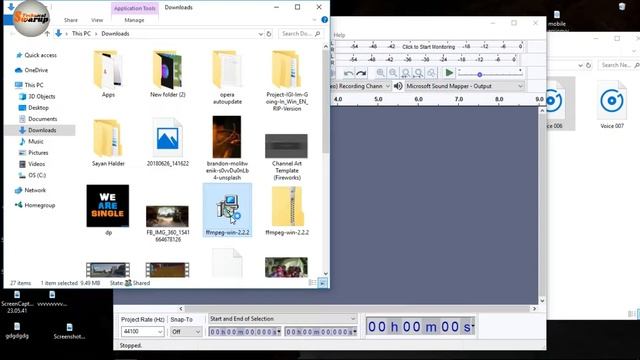Screen dimensions: 640x360
Task: Open the ffmpeg-win-2.2.2 installer file
Action: pyautogui.click(x=227, y=210)
